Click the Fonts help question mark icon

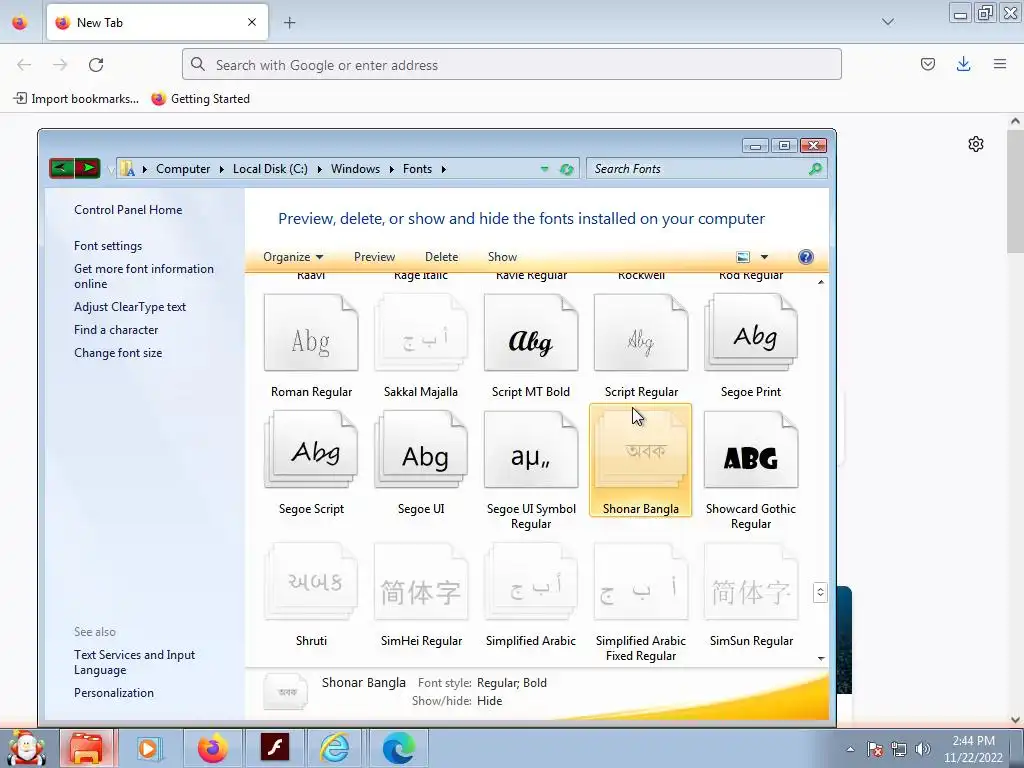point(806,257)
